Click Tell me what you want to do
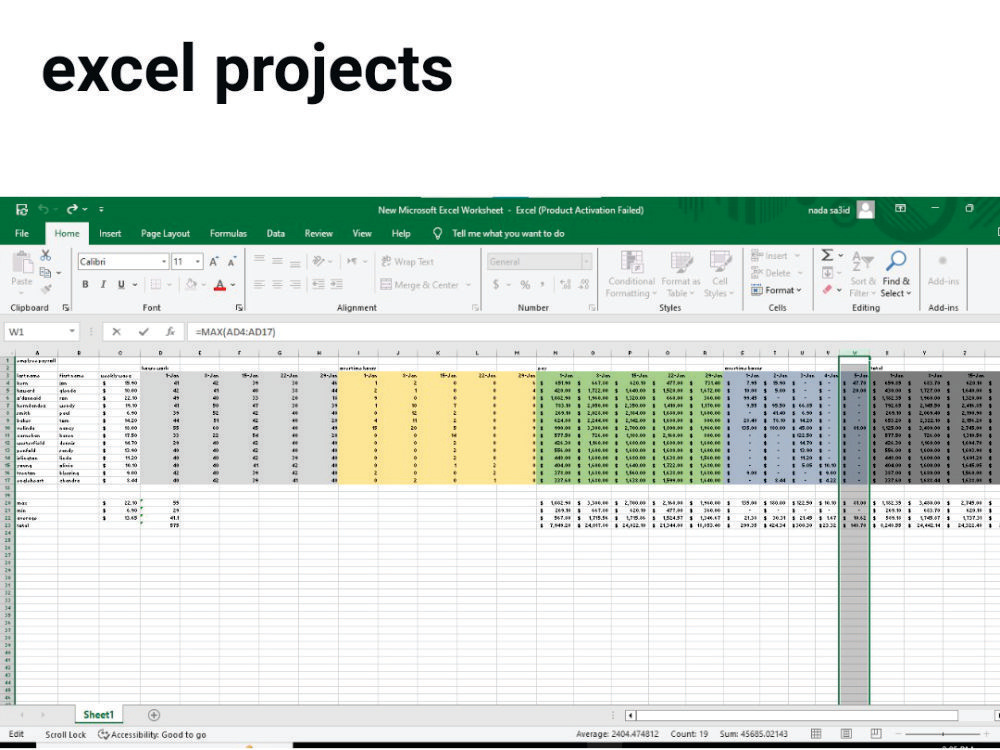The image size is (1000, 750). point(508,233)
